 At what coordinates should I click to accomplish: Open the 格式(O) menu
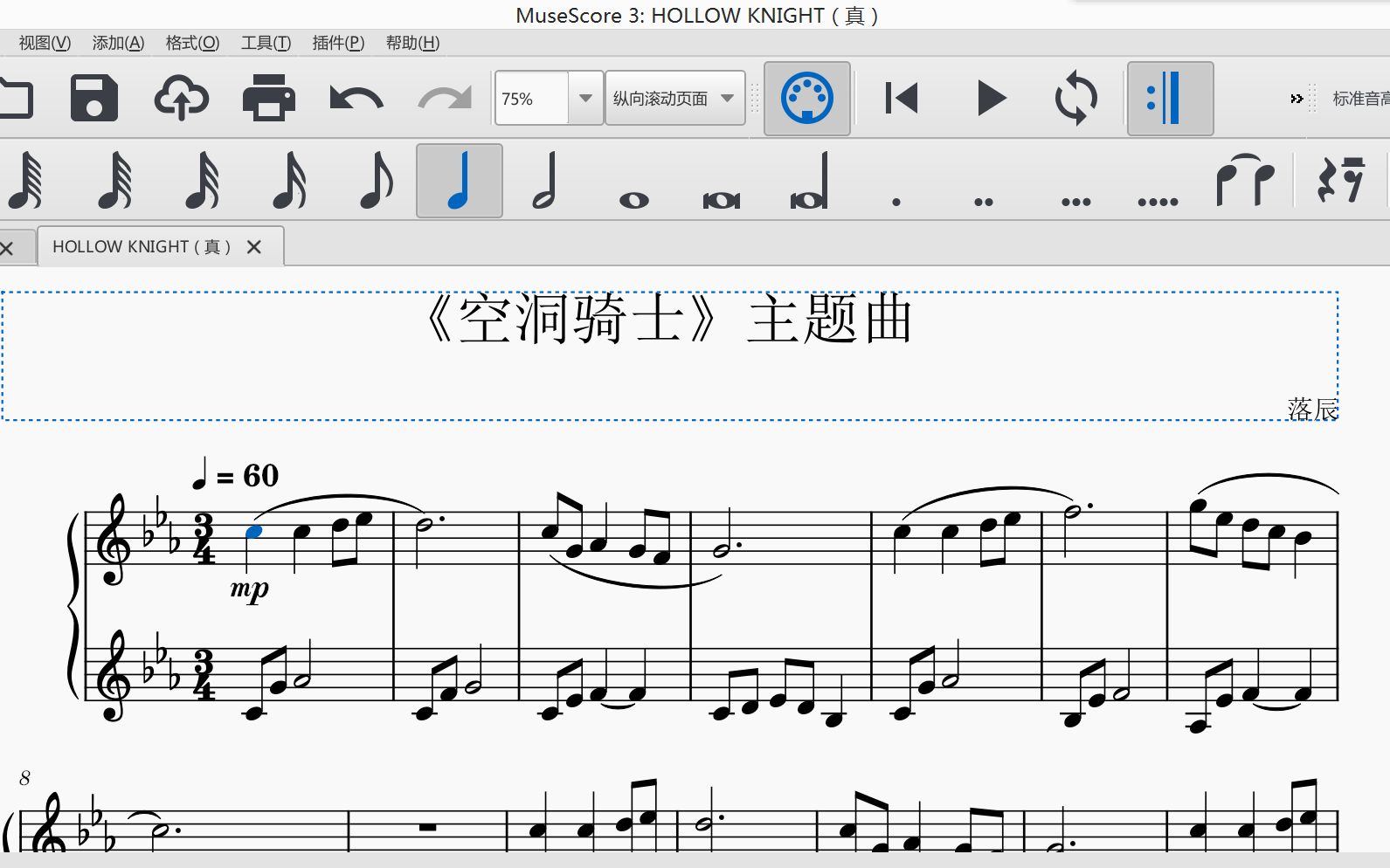point(192,43)
